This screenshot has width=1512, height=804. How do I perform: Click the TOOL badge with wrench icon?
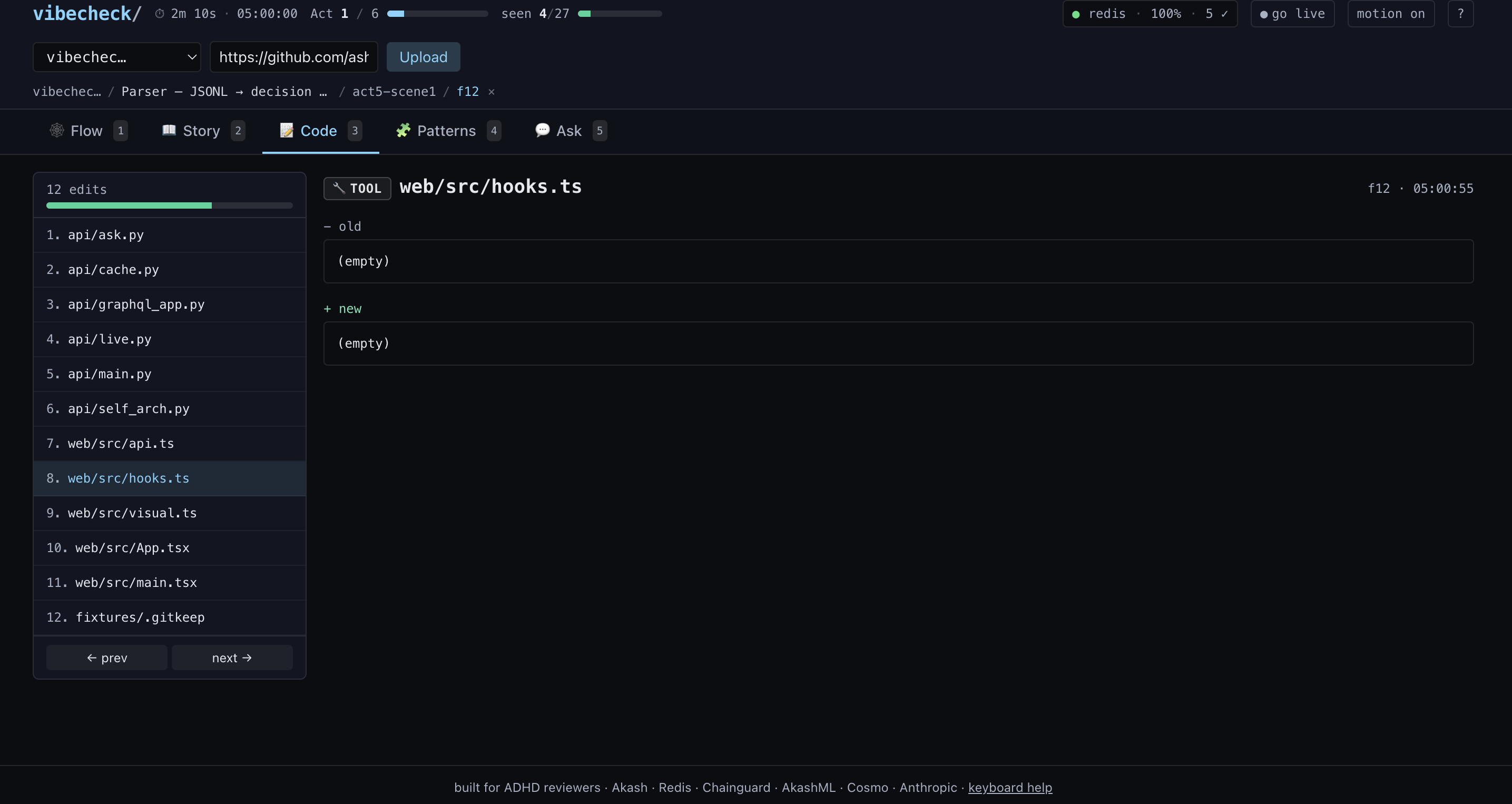tap(357, 189)
